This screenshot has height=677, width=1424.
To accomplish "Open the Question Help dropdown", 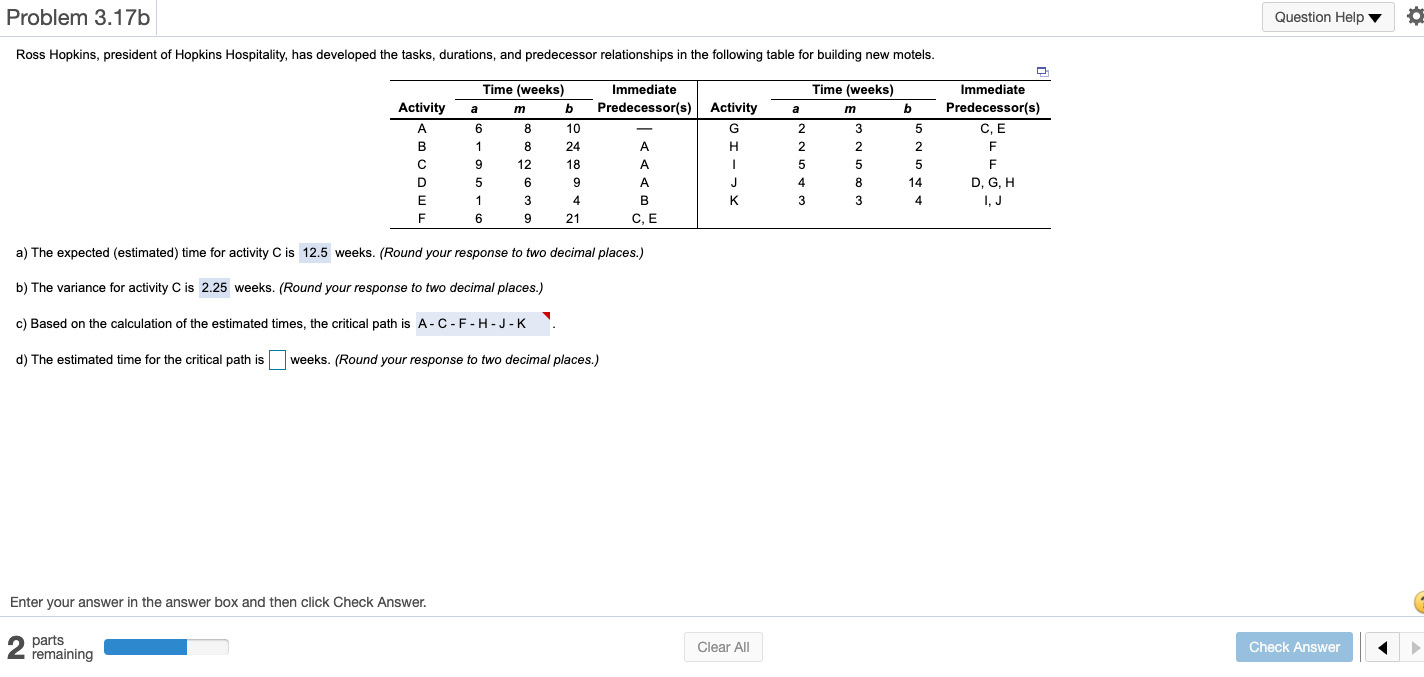I will click(1327, 16).
